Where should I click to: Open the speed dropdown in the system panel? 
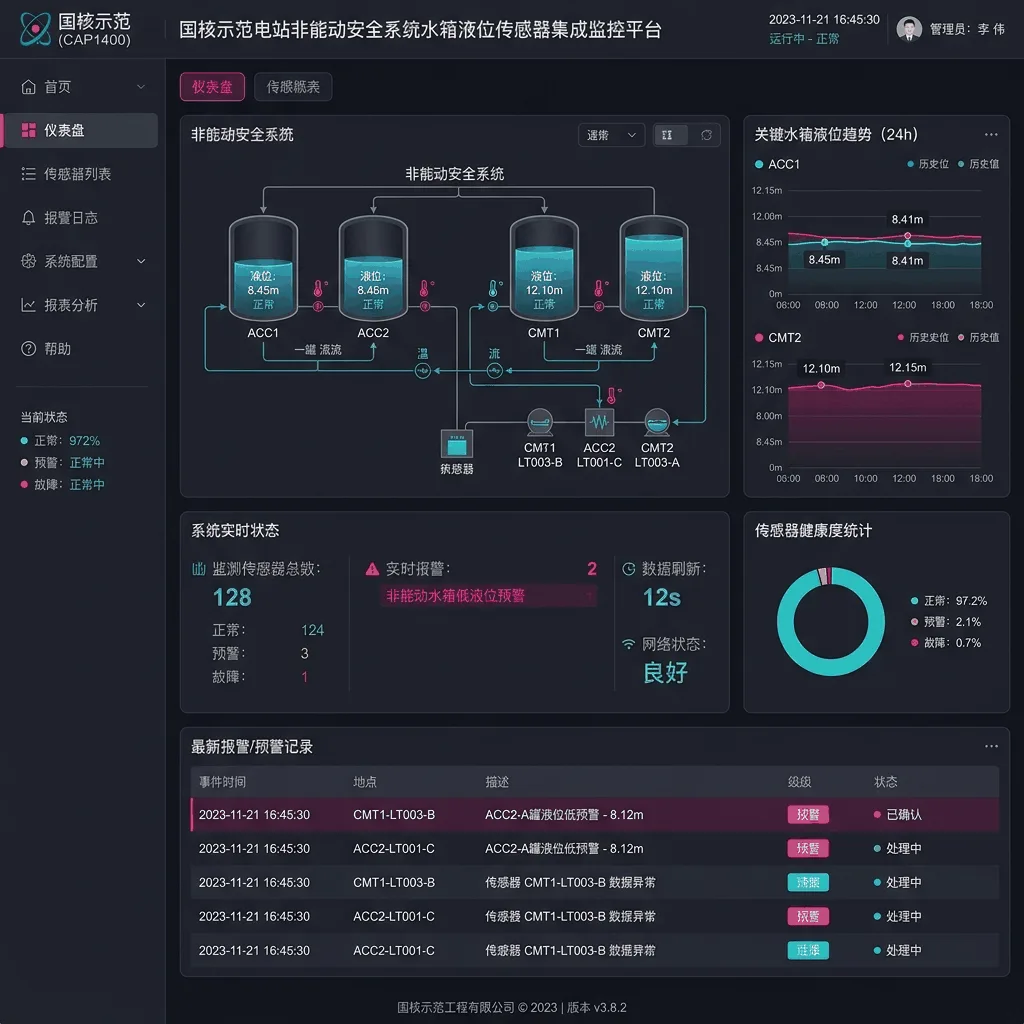point(611,135)
